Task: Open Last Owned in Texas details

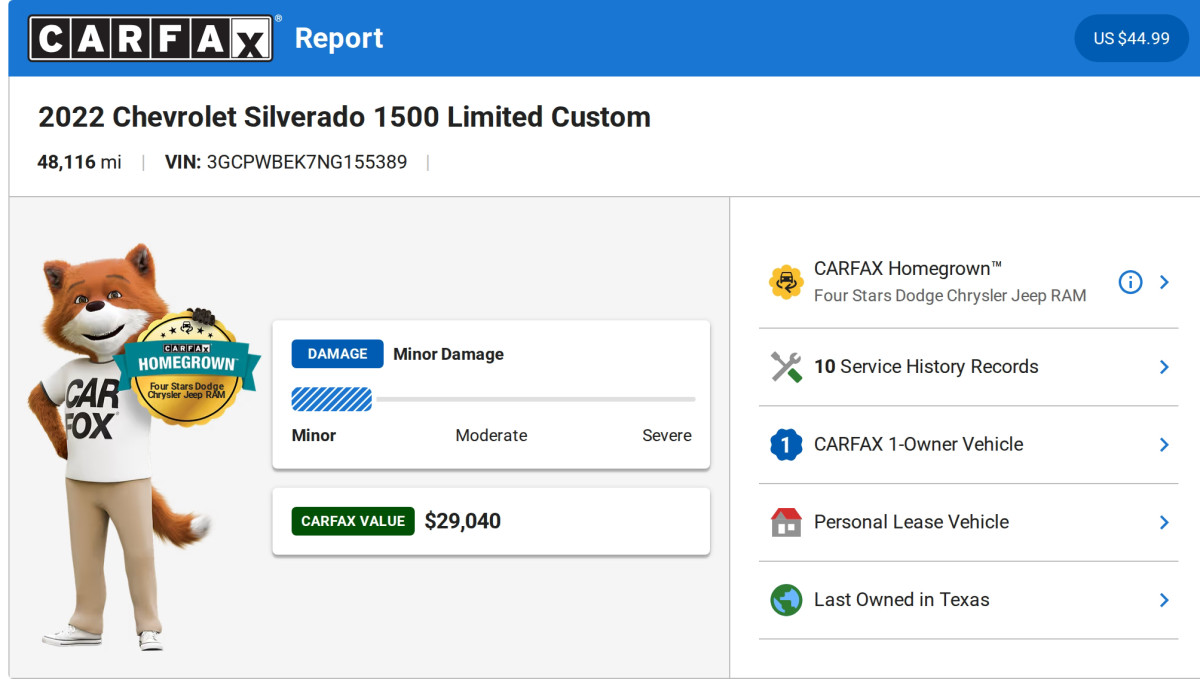Action: coord(968,600)
